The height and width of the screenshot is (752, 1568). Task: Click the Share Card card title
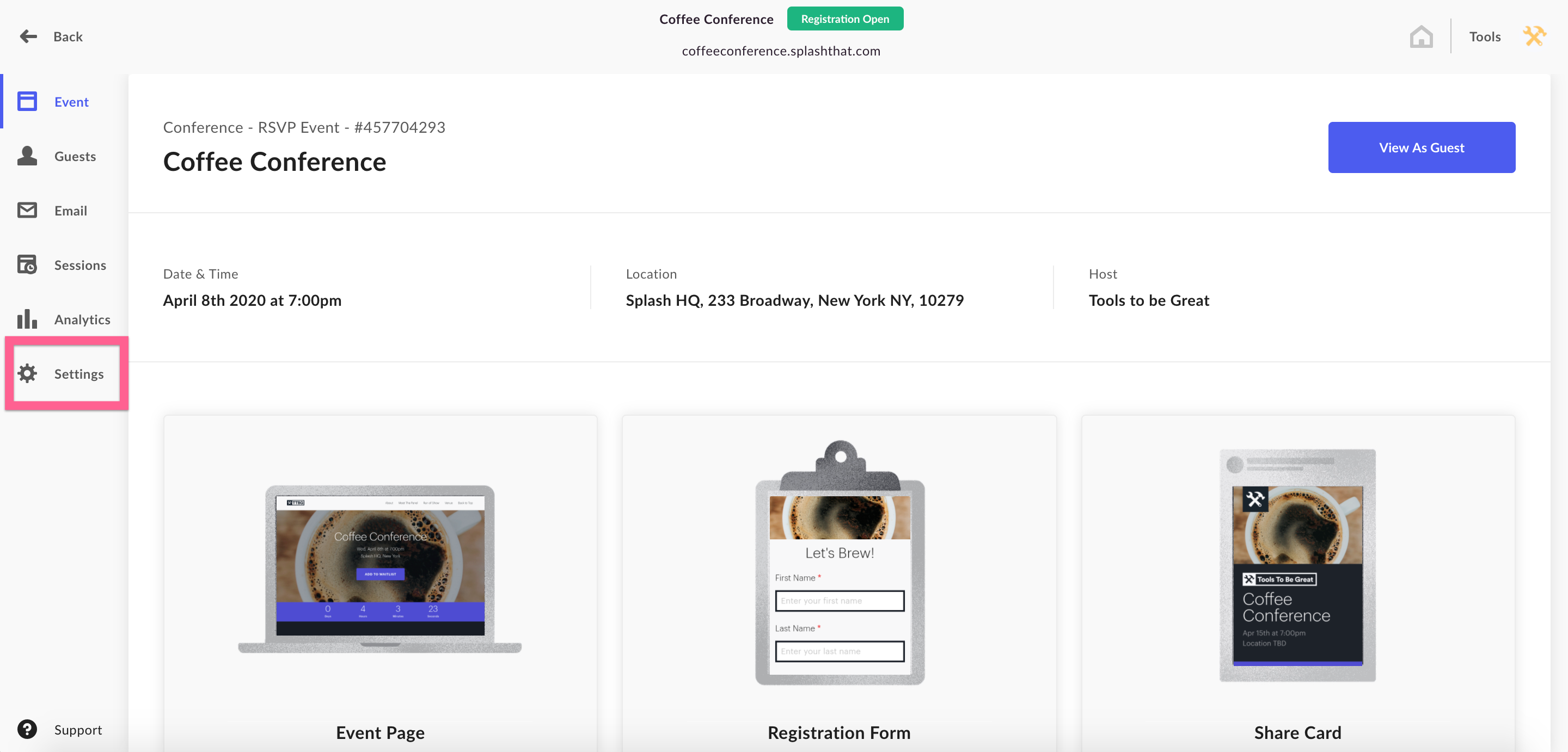(x=1297, y=732)
